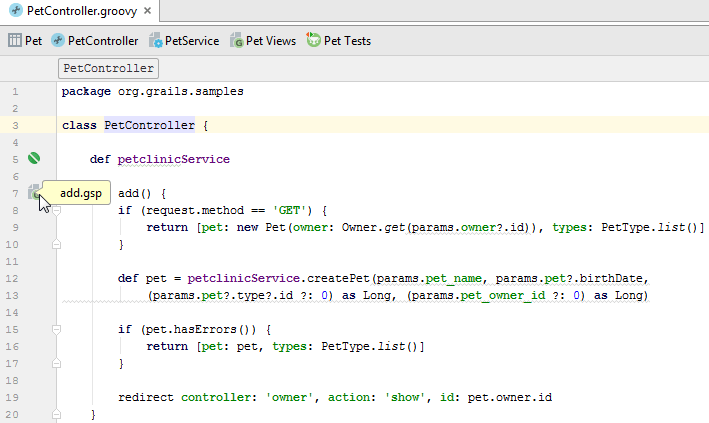Click the green gutter icon beside petclinicService
Viewport: 709px width, 423px height.
pyautogui.click(x=35, y=158)
